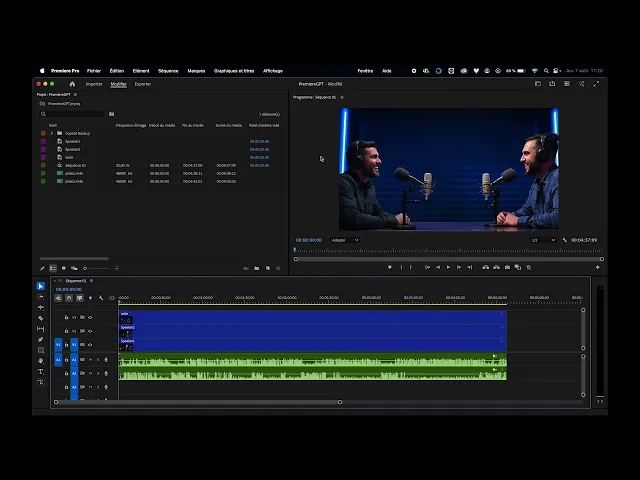
Task: Toggle the project writable pencil icon
Action: coord(42,268)
